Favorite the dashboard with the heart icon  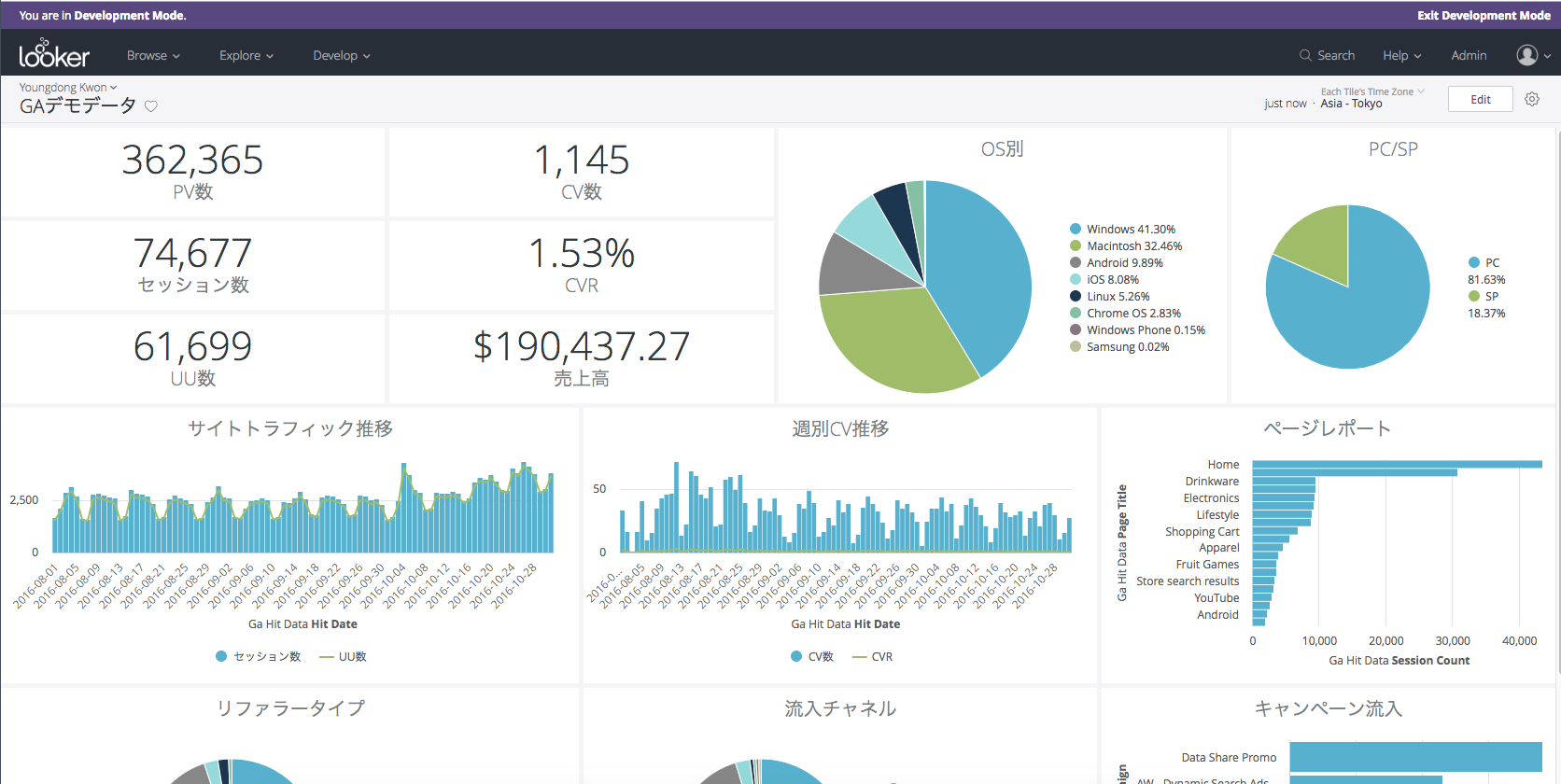pos(151,106)
